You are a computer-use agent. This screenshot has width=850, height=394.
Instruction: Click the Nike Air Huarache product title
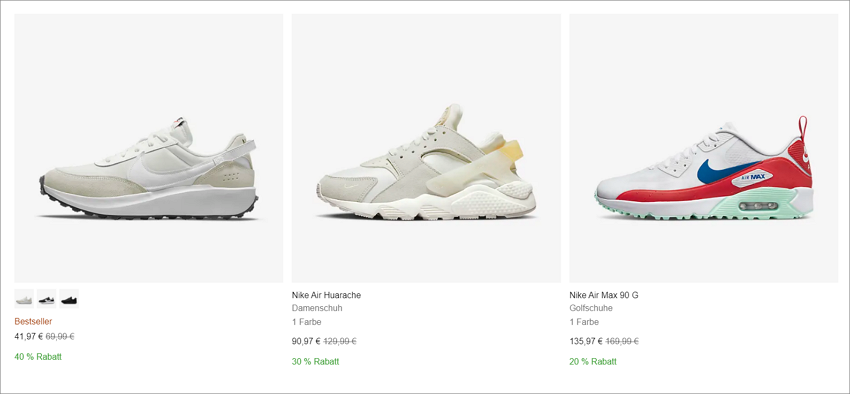(x=326, y=295)
